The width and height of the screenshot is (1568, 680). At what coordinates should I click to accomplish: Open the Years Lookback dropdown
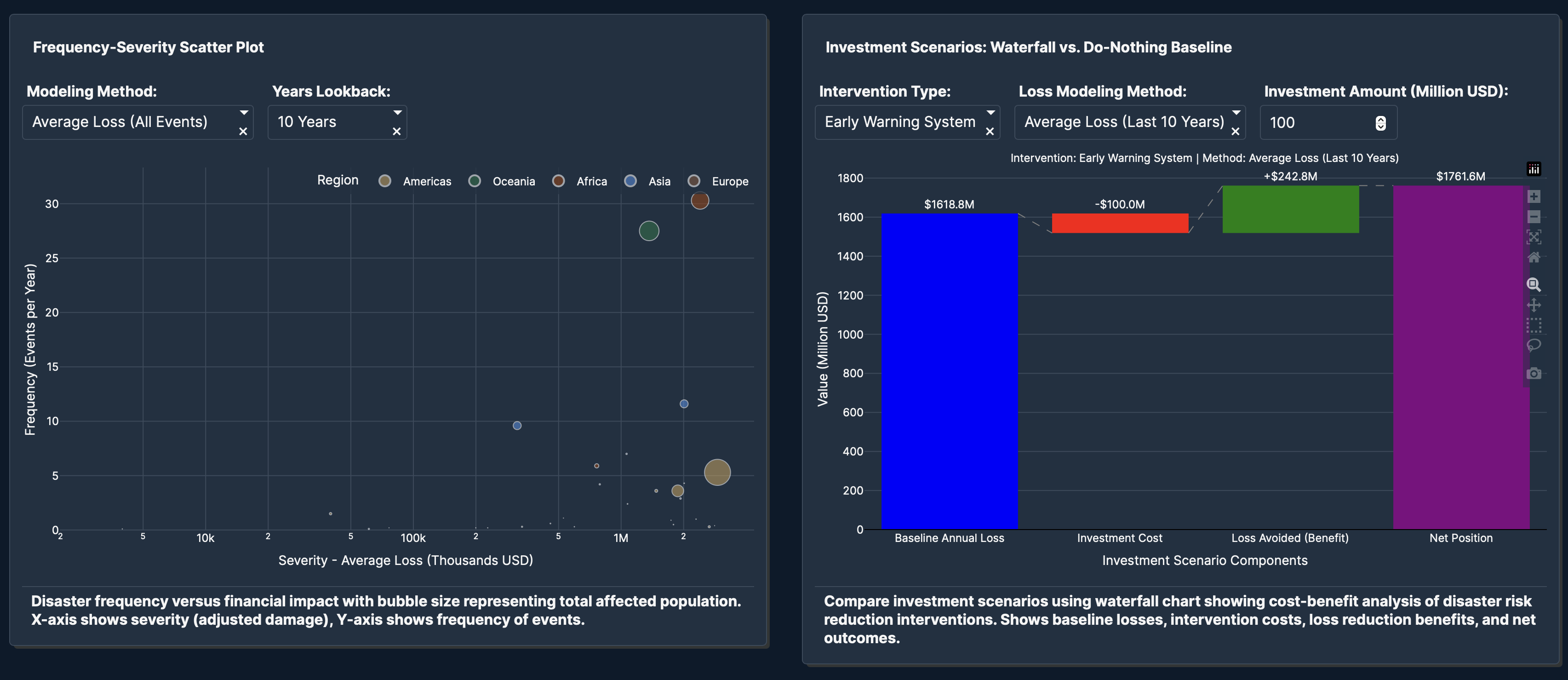pyautogui.click(x=397, y=113)
